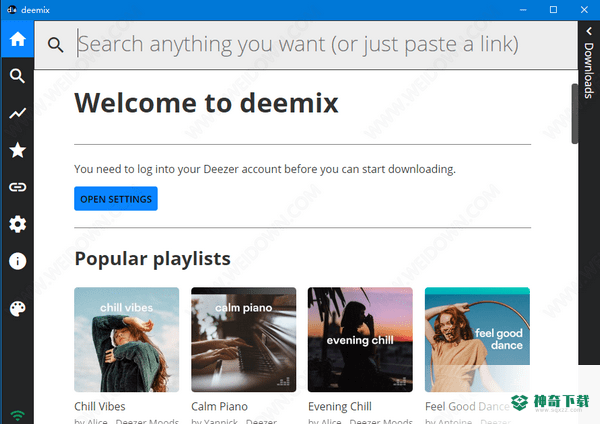Click the deemix app logo in title bar
This screenshot has height=424, width=600.
[12, 10]
